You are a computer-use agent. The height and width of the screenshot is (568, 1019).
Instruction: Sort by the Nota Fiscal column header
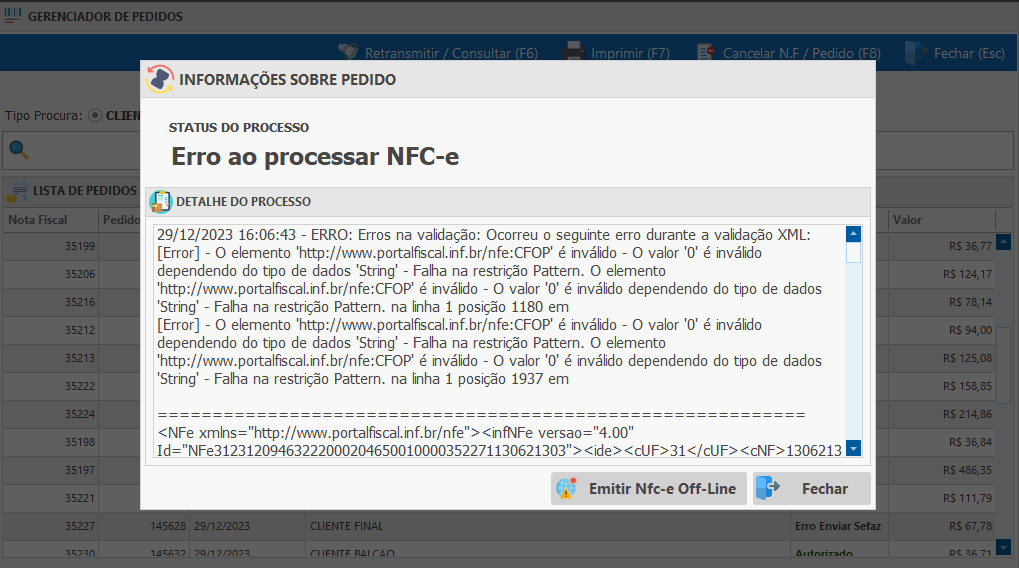click(39, 220)
